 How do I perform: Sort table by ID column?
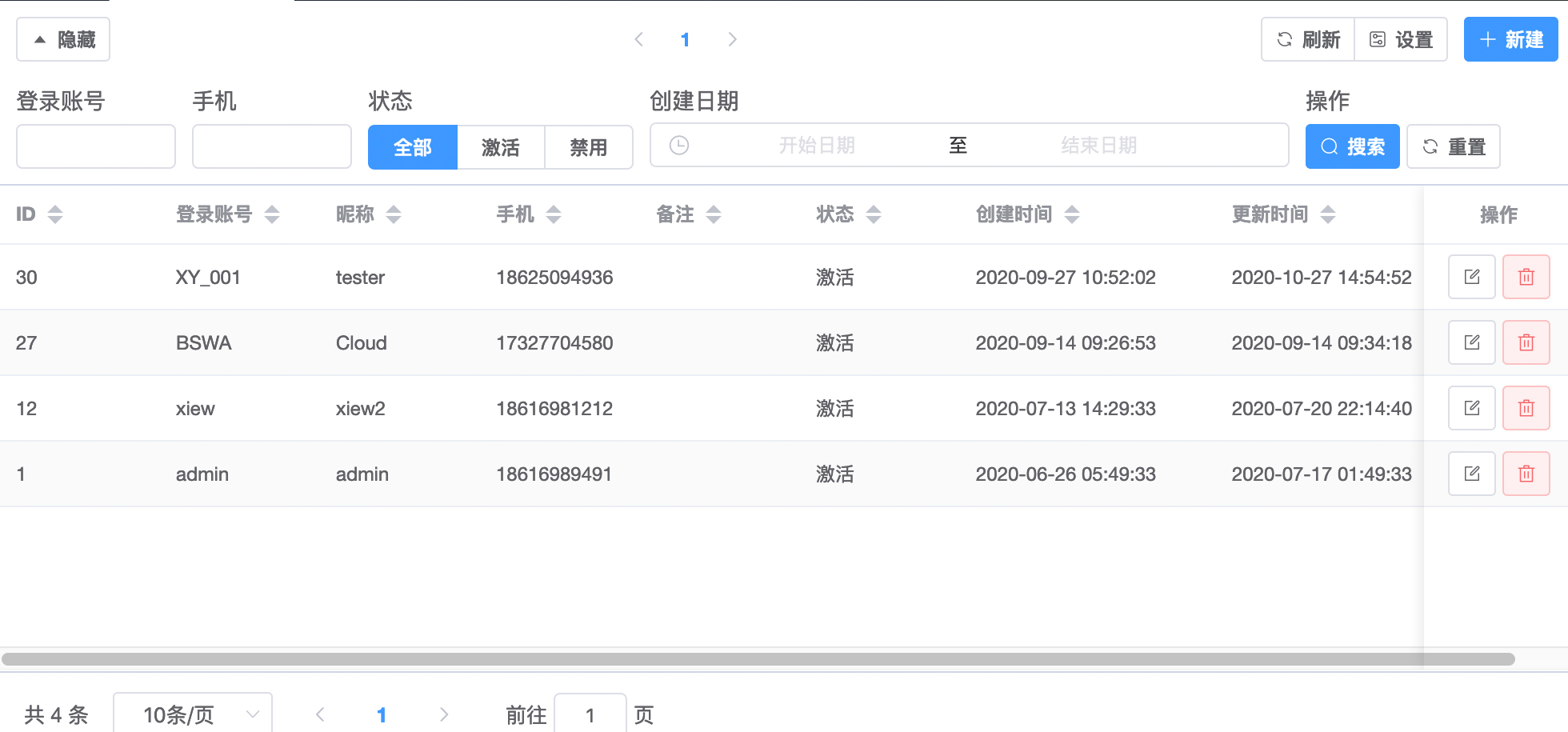(x=54, y=214)
